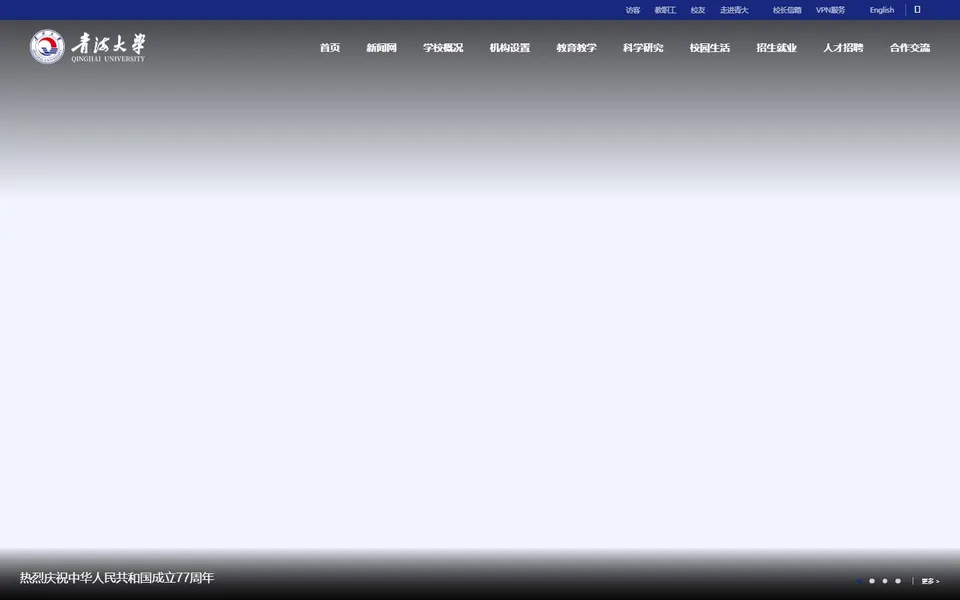Open the 新闻网 navigation item
Screen dimensions: 960x600
point(381,48)
